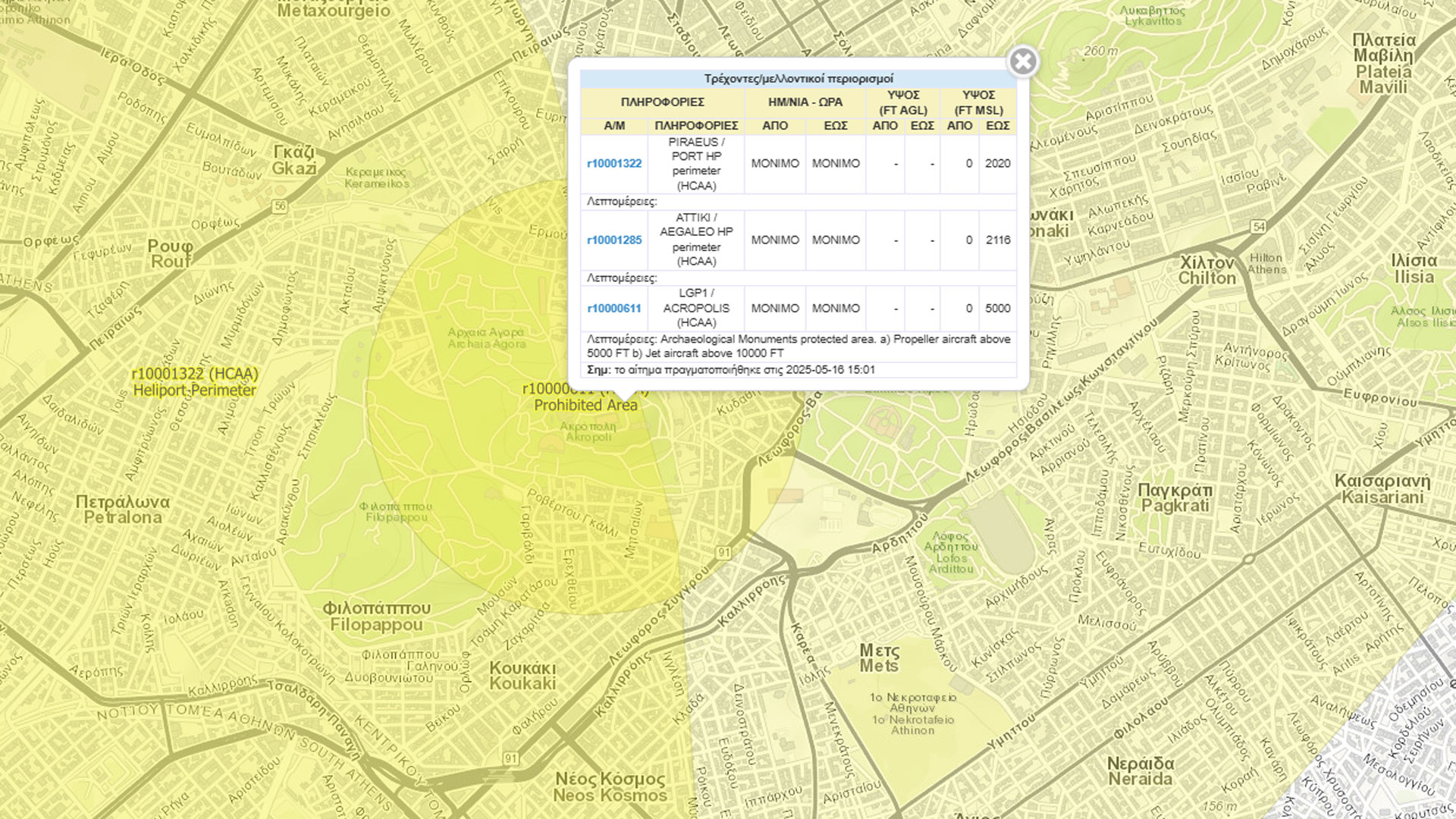Viewport: 1456px width, 819px height.
Task: Click the Heliport Perimeter map label
Action: 194,391
